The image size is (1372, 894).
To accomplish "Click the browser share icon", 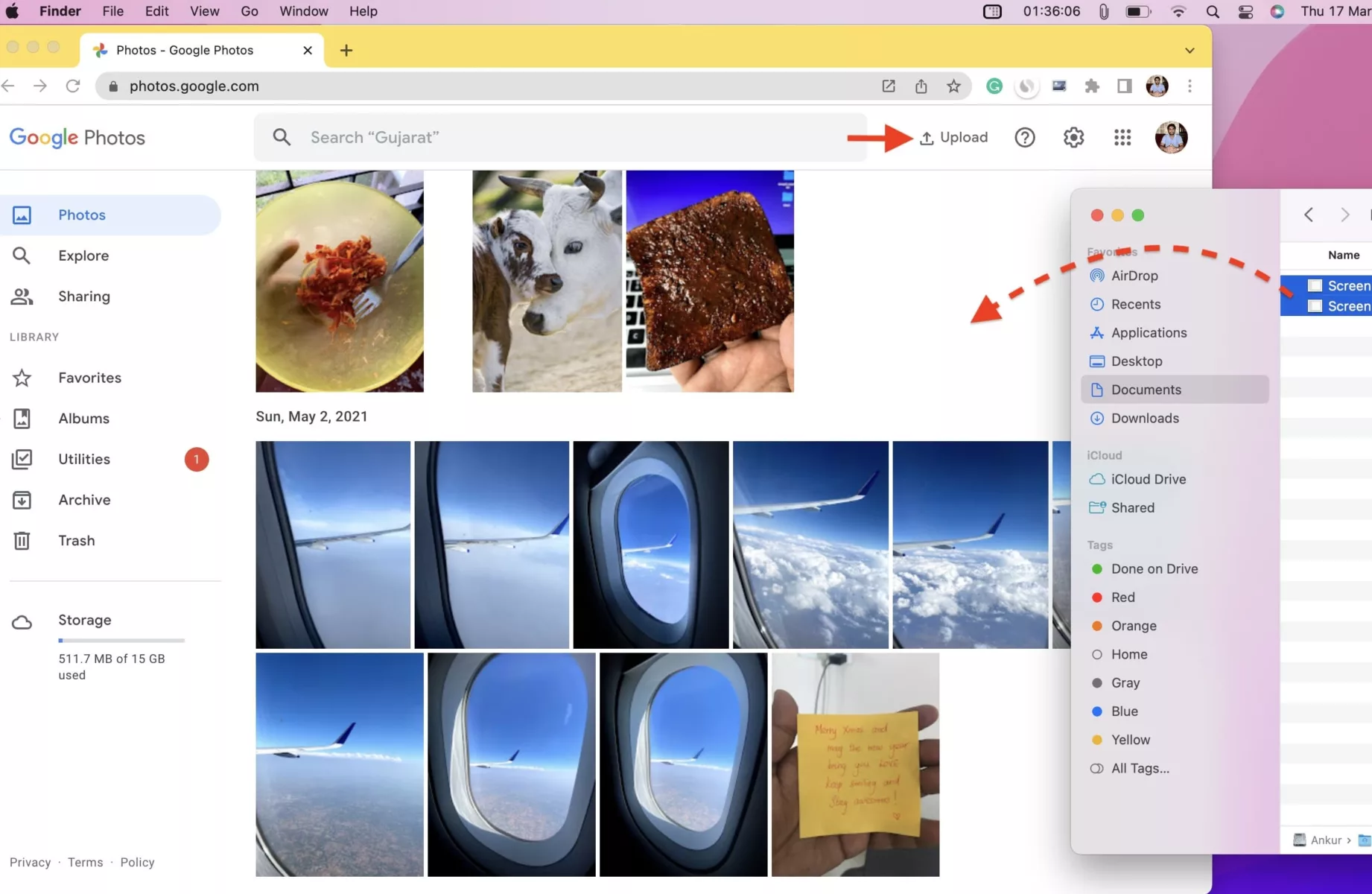I will click(x=921, y=86).
